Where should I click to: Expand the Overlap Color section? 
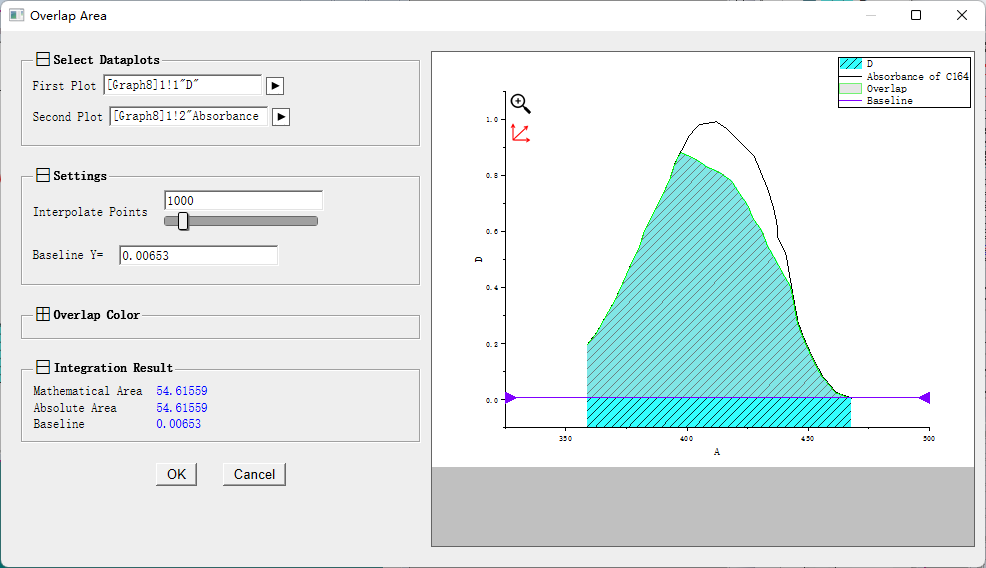click(43, 315)
